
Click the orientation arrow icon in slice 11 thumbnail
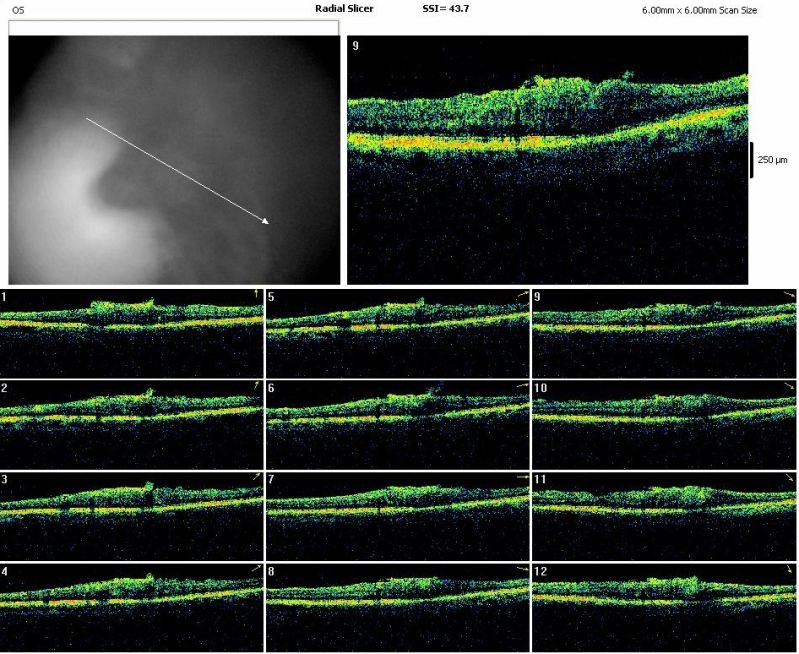tap(789, 478)
